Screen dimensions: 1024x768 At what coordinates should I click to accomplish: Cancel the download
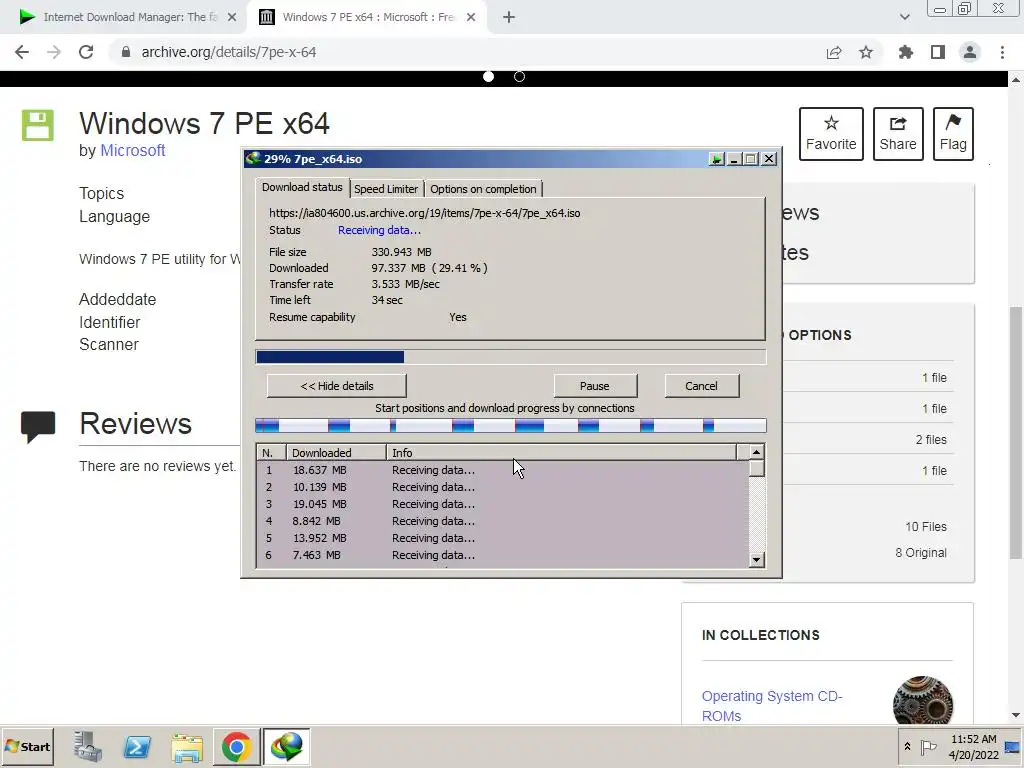pyautogui.click(x=701, y=386)
